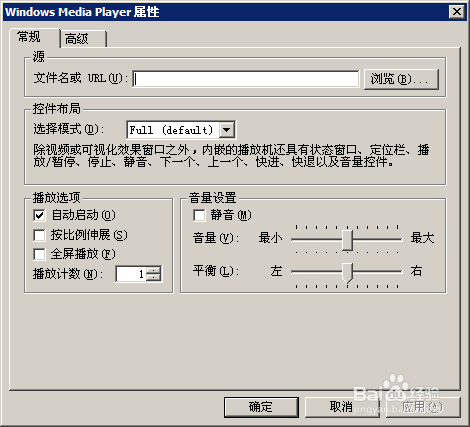470x427 pixels.
Task: Cancel the dialog with 取消
Action: coord(342,407)
